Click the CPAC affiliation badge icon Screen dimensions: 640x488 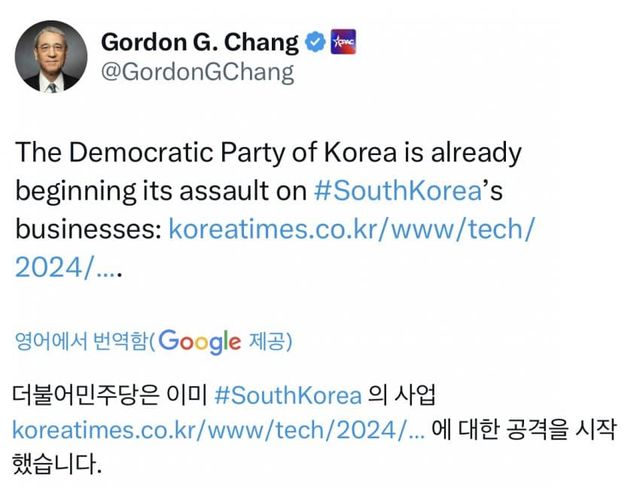pyautogui.click(x=343, y=43)
